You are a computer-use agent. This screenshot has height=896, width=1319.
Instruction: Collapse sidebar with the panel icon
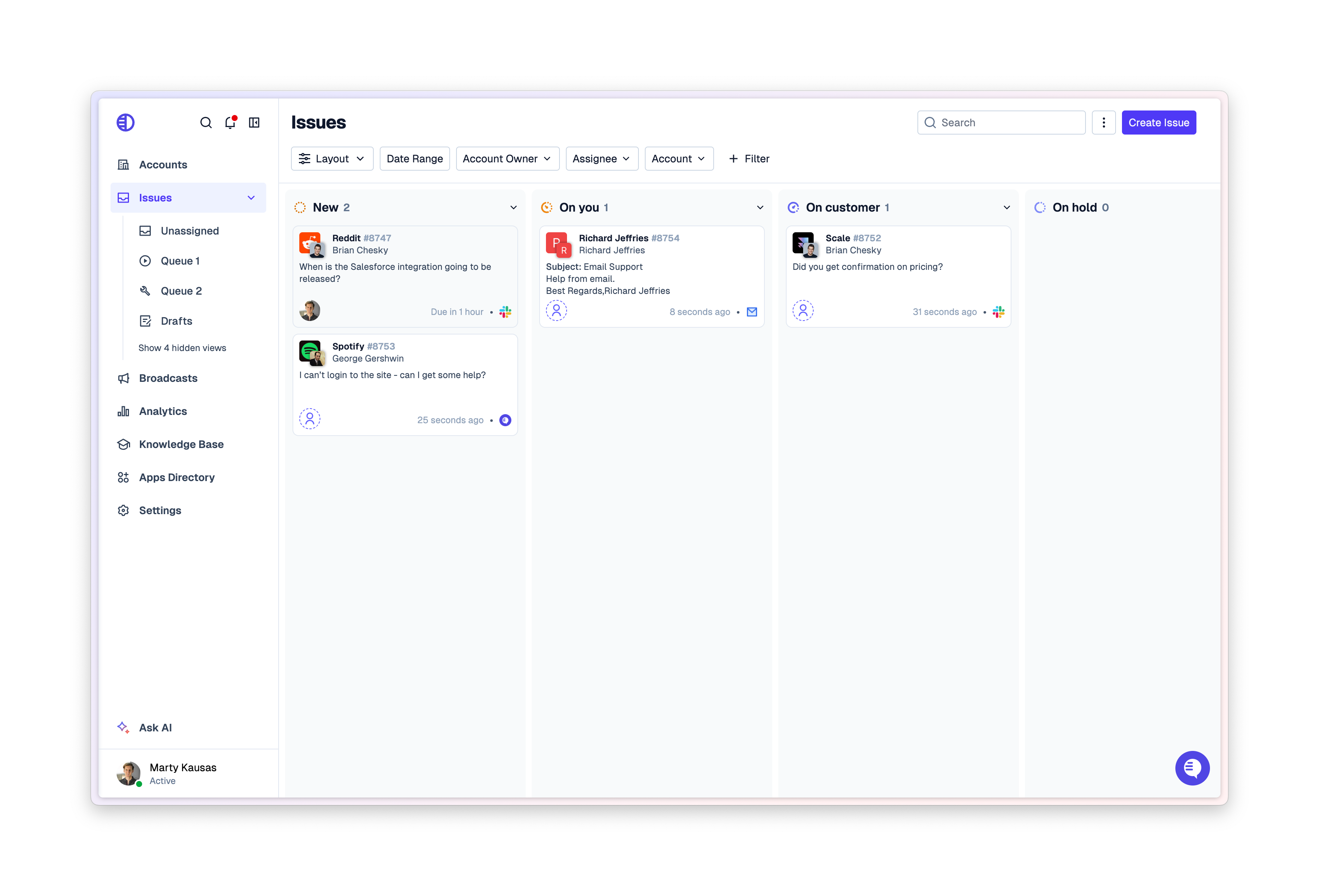pos(254,123)
